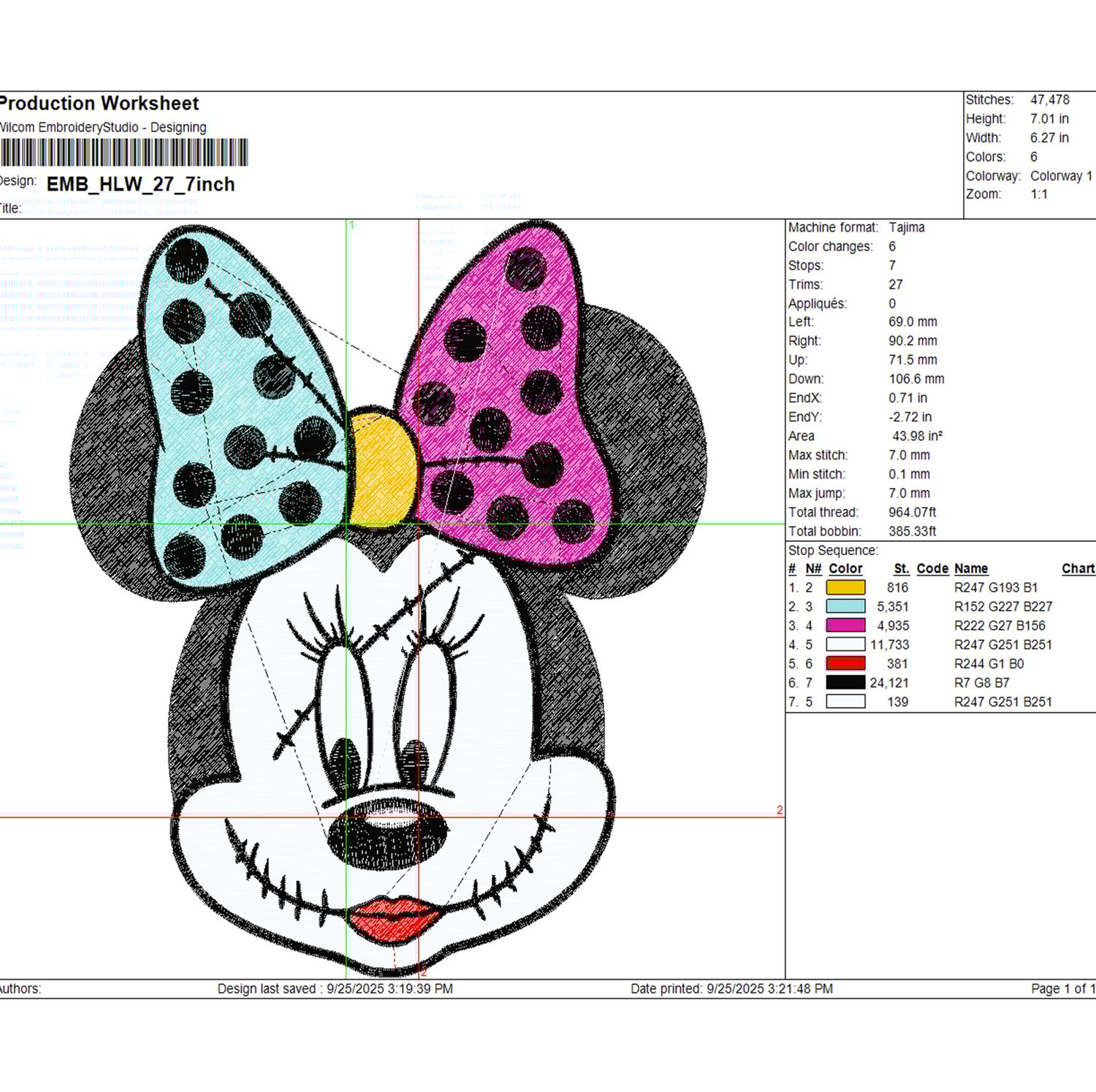
Task: Click stitch count '11,733' in stop row 4
Action: [x=889, y=644]
